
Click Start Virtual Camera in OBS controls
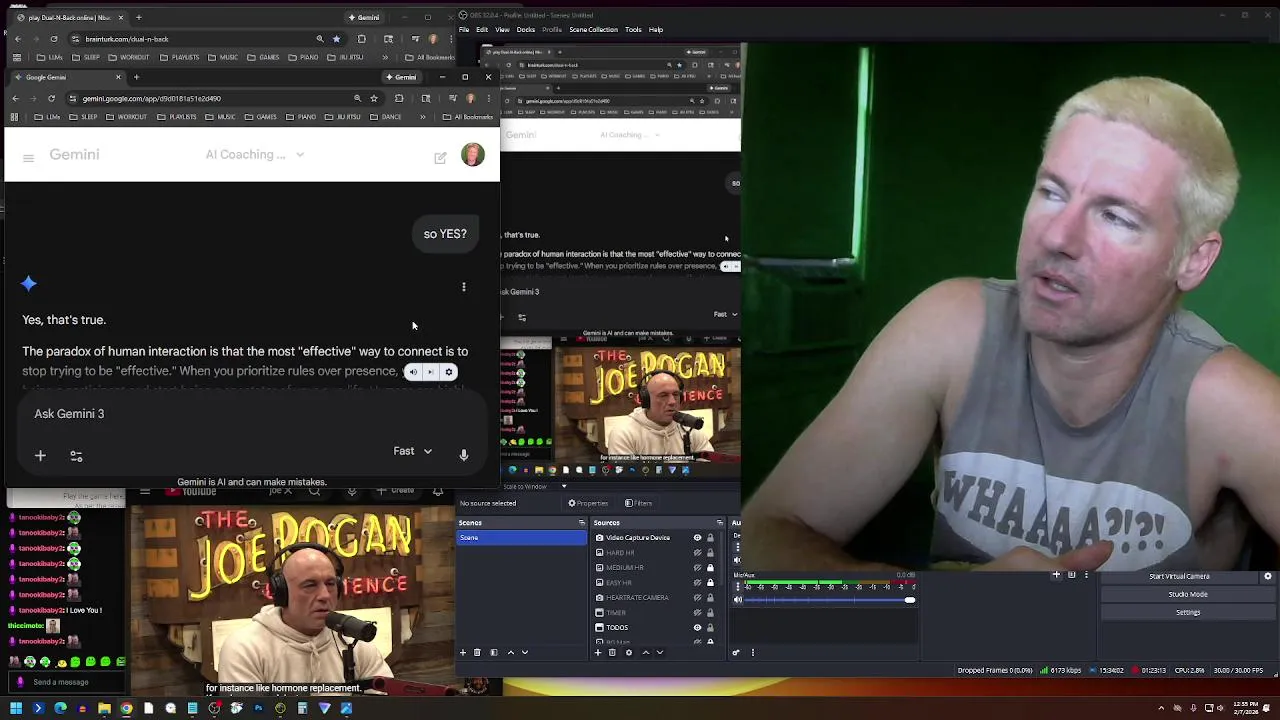click(x=1180, y=576)
